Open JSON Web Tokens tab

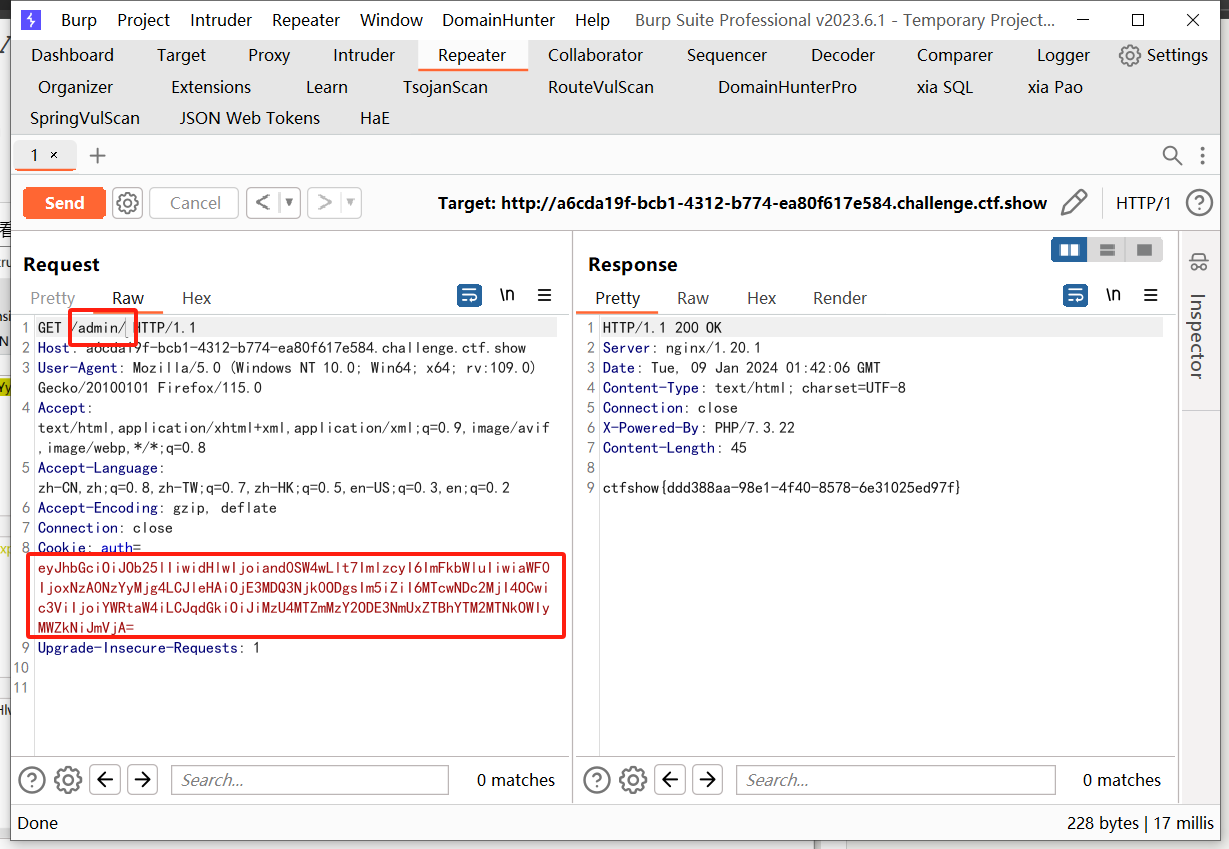250,118
